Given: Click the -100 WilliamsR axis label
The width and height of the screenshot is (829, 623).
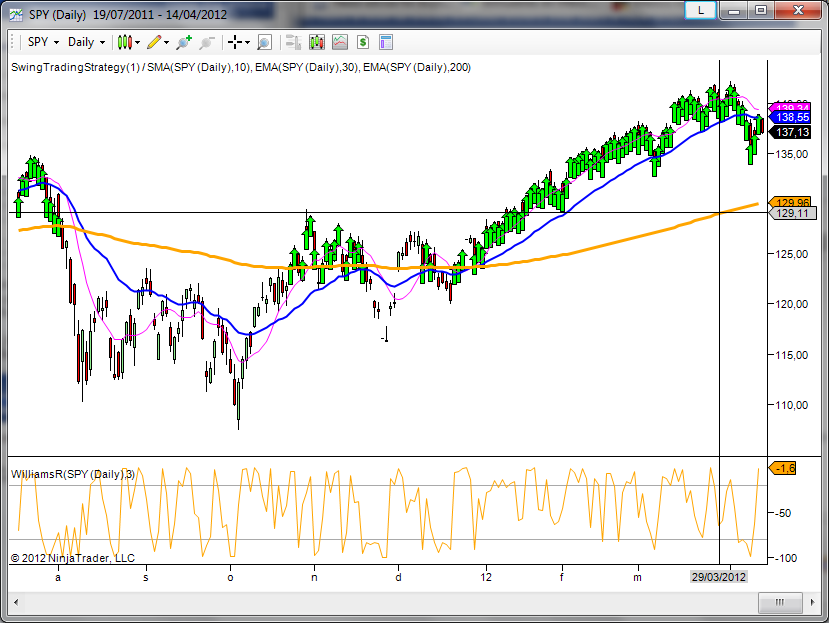Looking at the screenshot, I should click(x=786, y=558).
